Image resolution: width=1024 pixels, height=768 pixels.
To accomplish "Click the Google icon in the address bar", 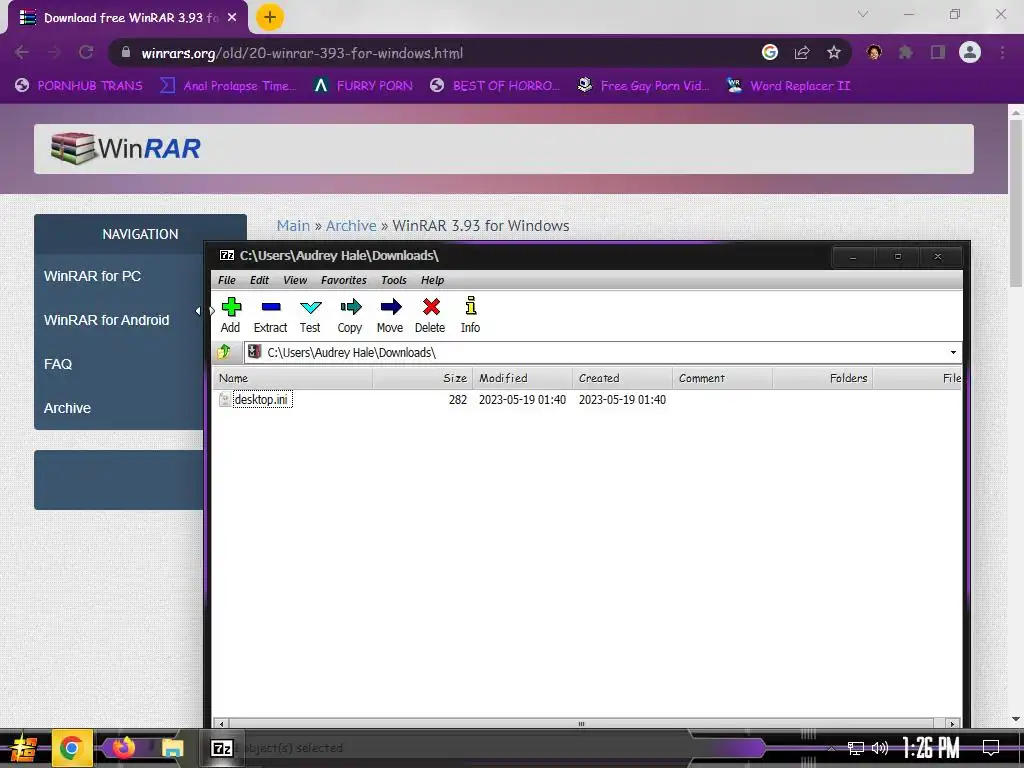I will point(770,52).
